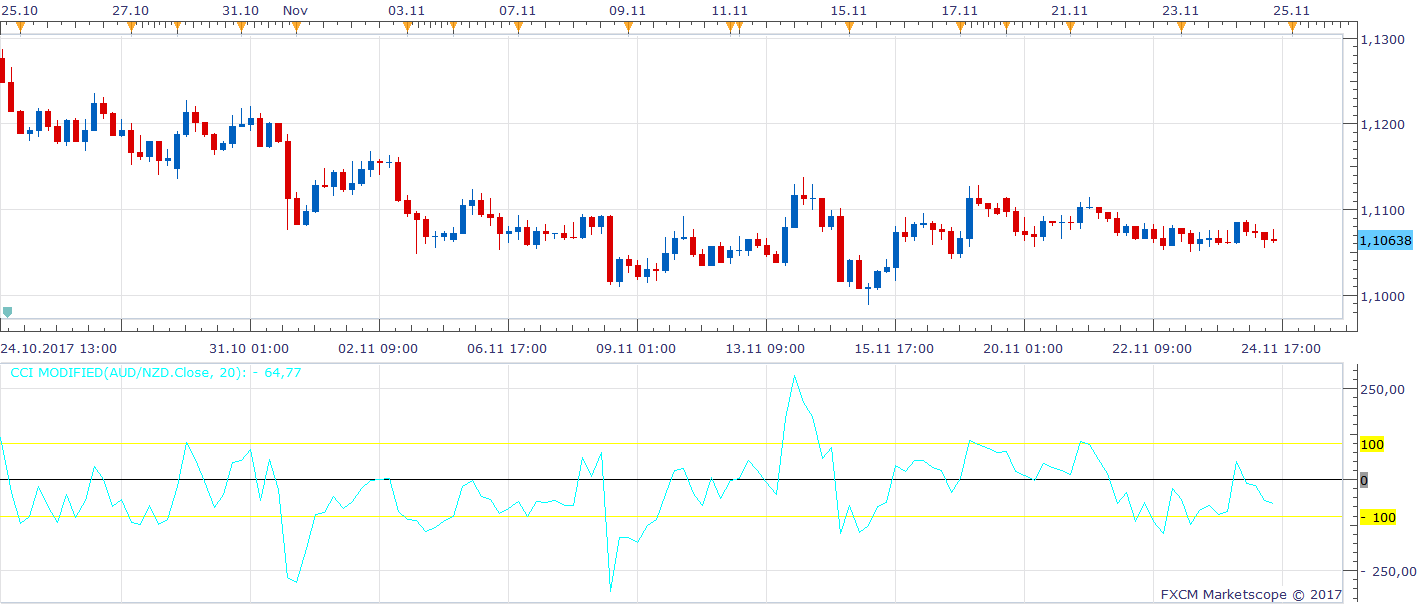Click the orange marker below 25.10 date
Screen dimensions: 1423x604
20,27
